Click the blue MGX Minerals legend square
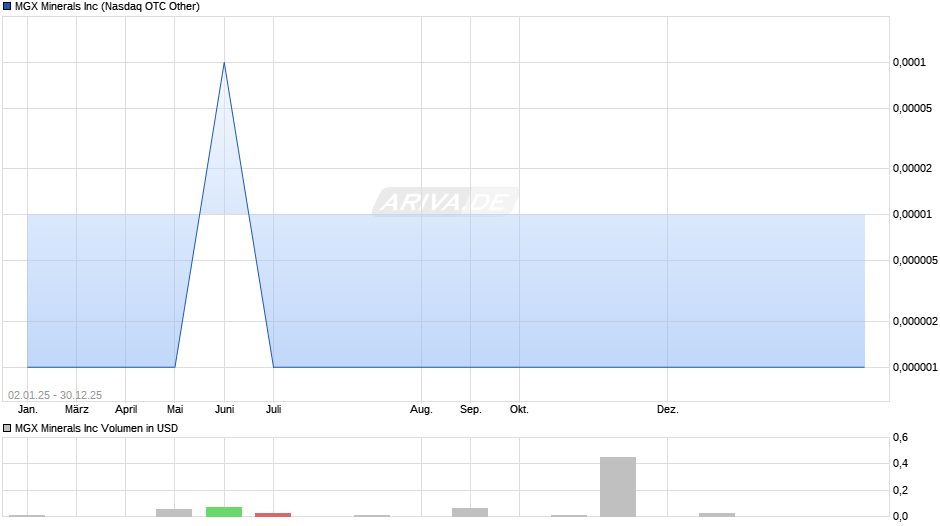 [x=7, y=7]
